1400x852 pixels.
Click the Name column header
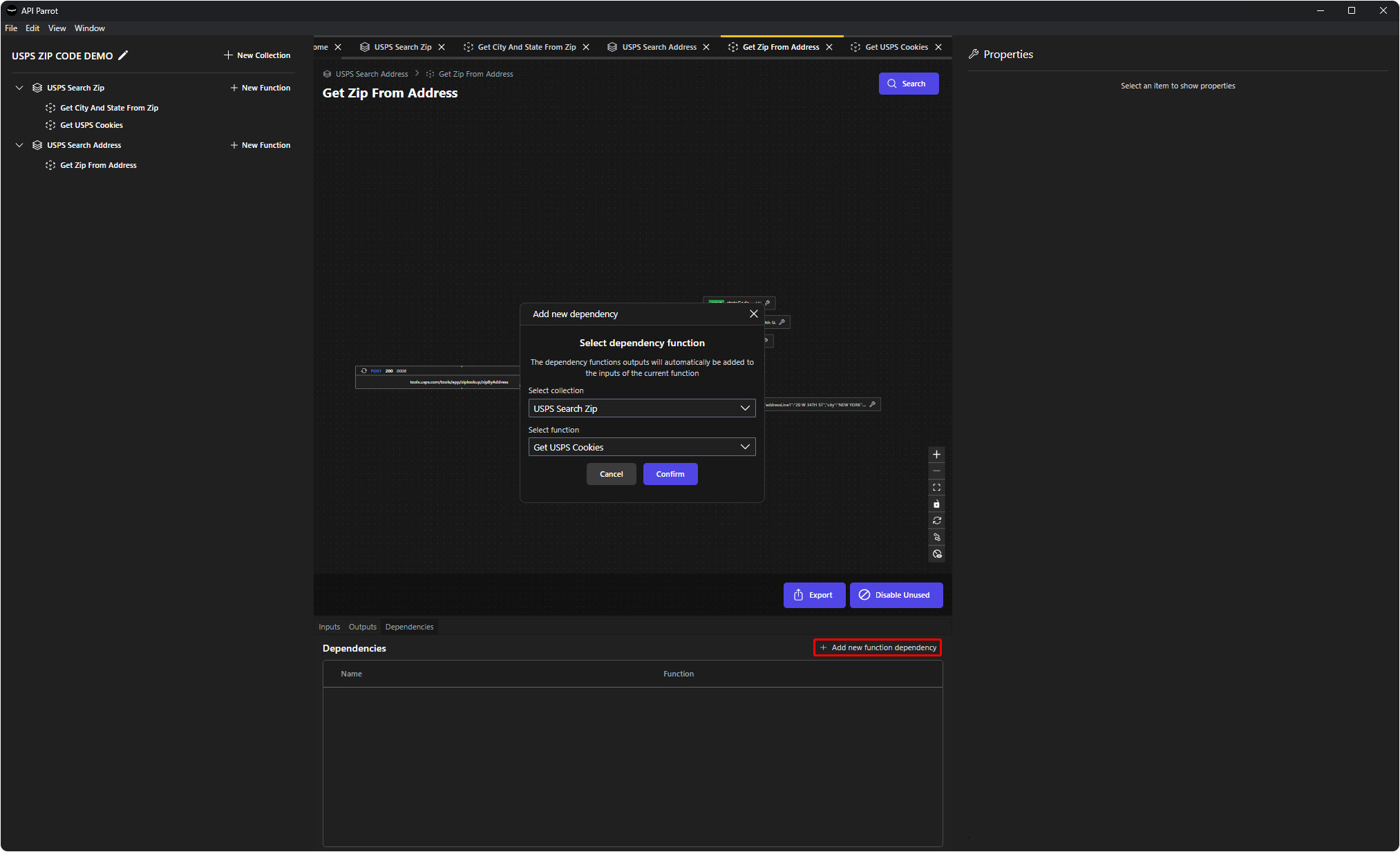pyautogui.click(x=351, y=674)
